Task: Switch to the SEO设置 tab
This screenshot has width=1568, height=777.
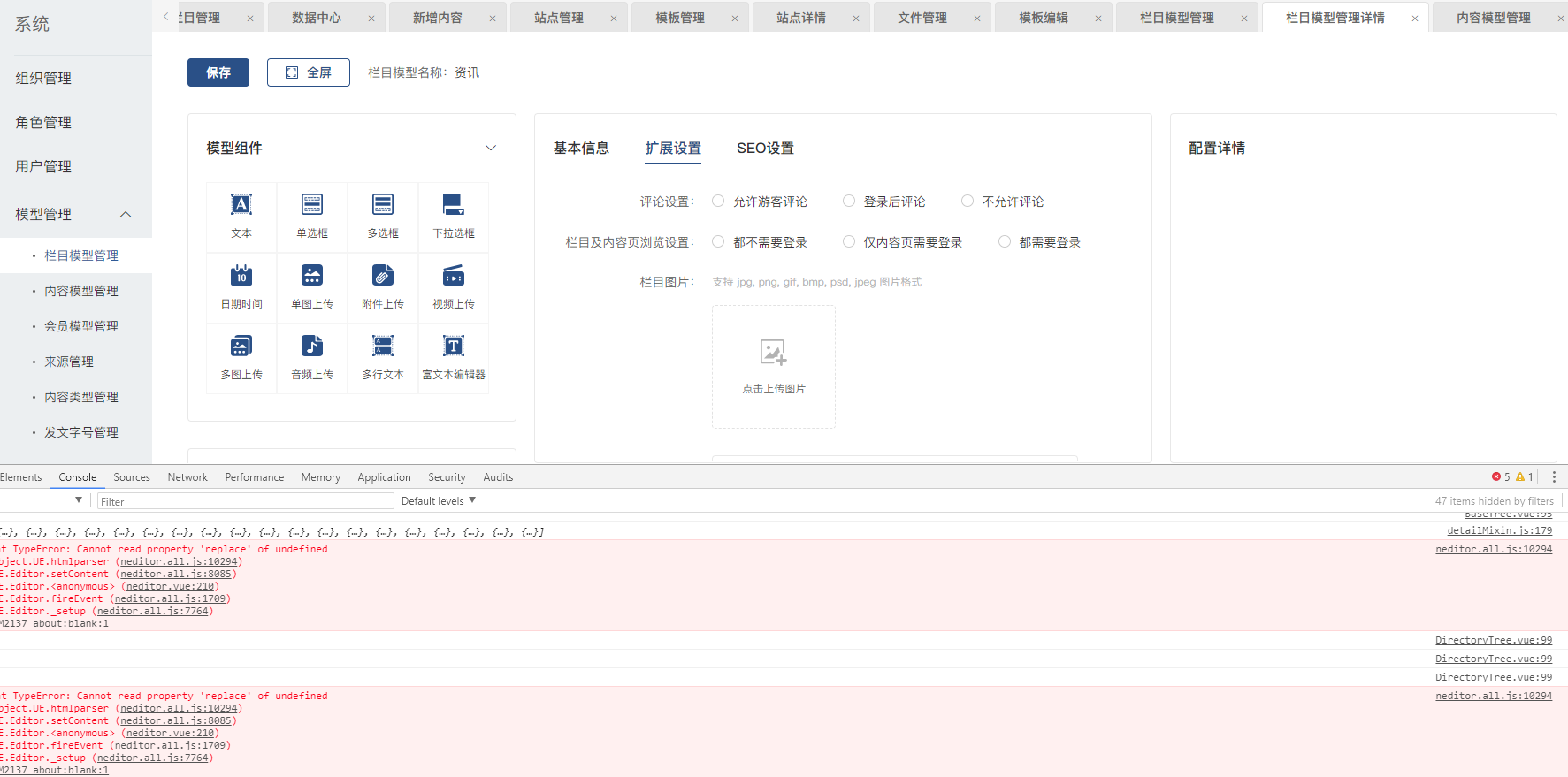Action: pos(765,149)
